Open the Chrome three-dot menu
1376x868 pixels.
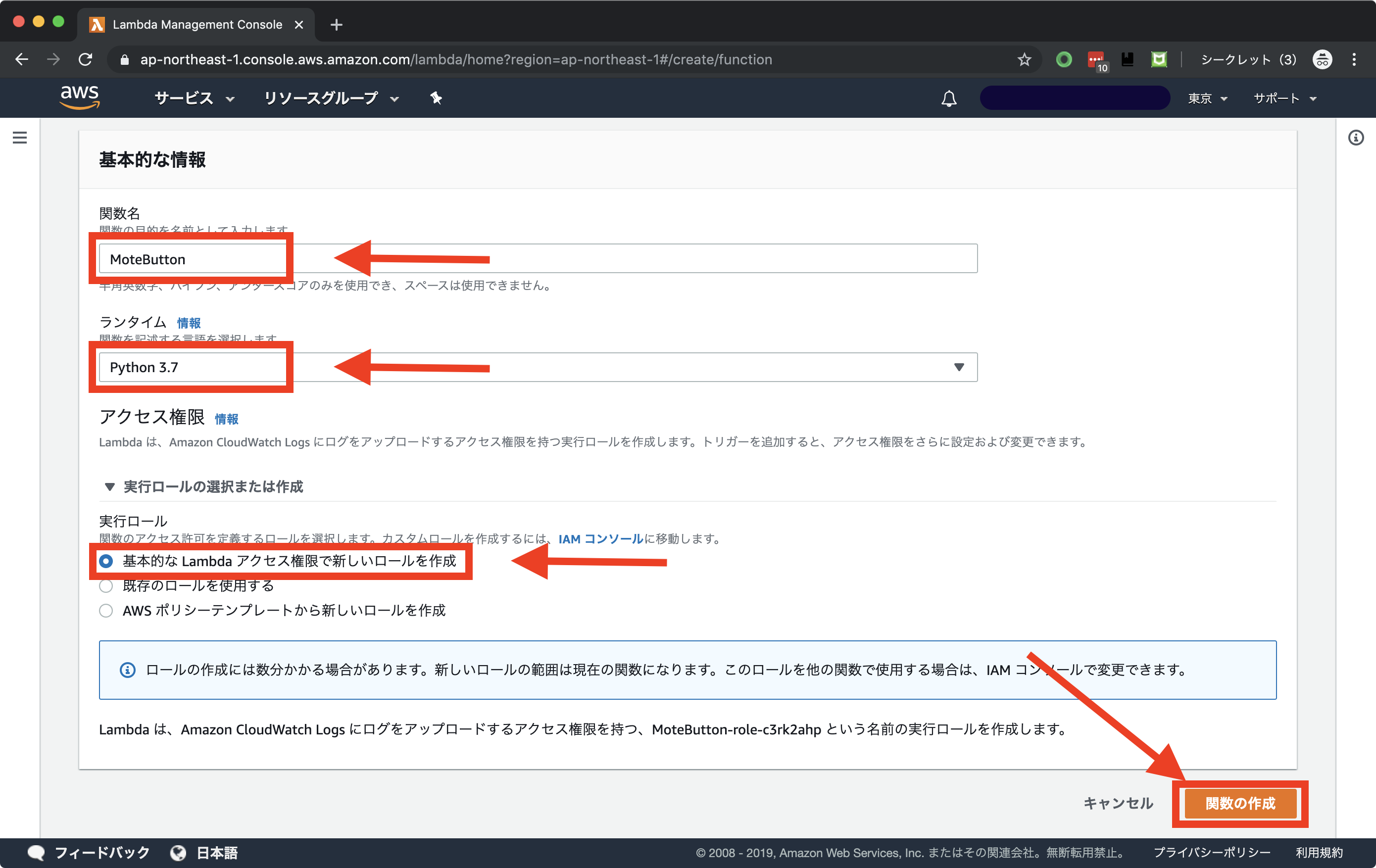coord(1354,59)
